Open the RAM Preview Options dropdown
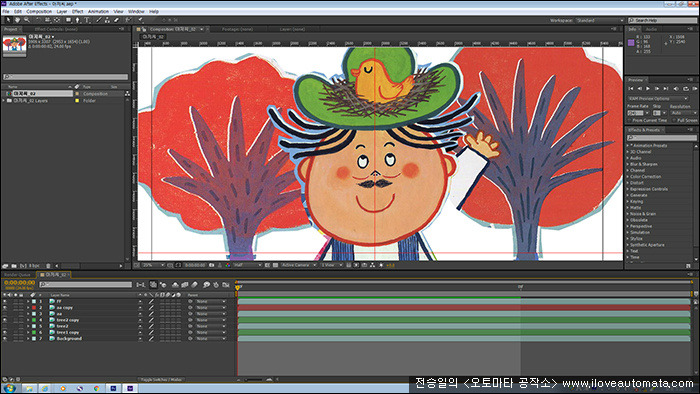 [658, 99]
